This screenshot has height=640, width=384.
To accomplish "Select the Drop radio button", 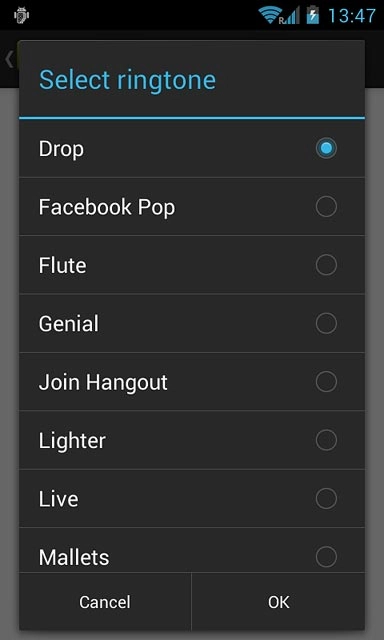I will 326,148.
